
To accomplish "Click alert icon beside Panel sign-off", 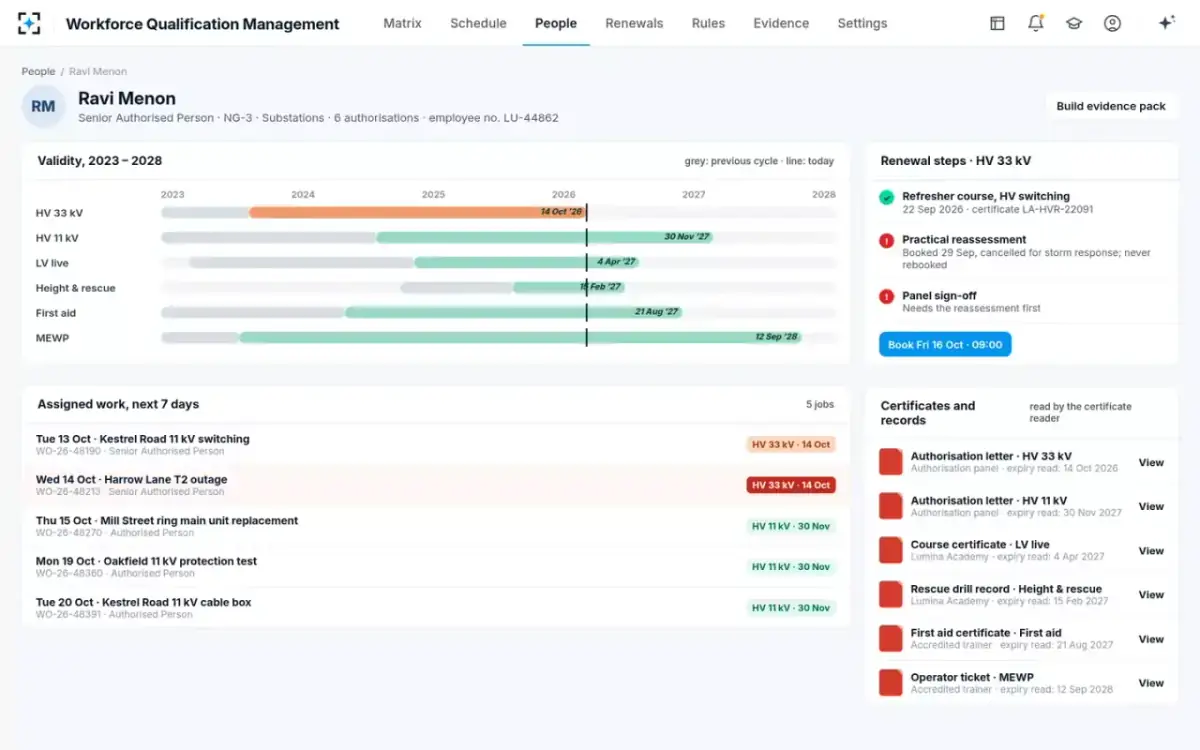I will tap(886, 297).
